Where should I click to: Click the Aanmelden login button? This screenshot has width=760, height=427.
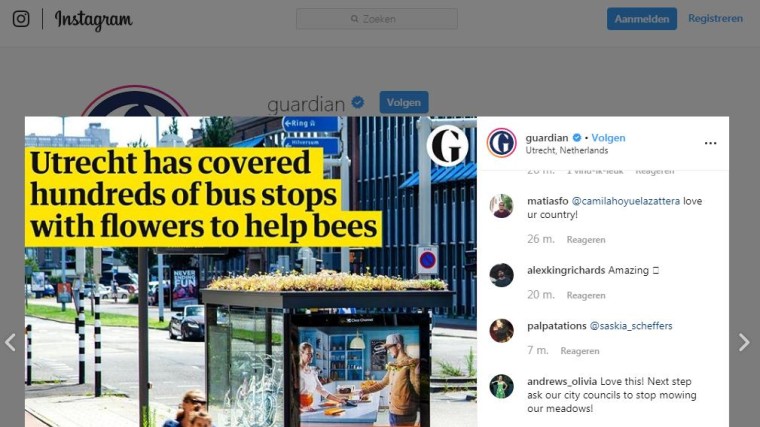tap(642, 19)
